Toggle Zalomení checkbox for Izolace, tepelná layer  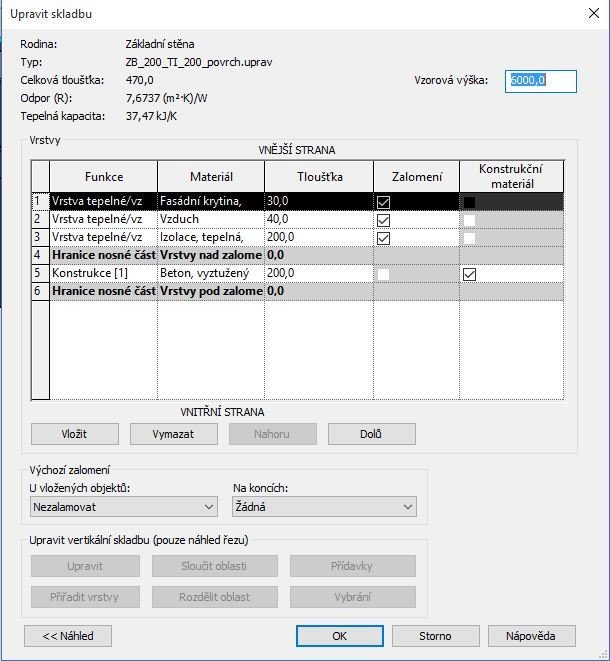pyautogui.click(x=383, y=239)
